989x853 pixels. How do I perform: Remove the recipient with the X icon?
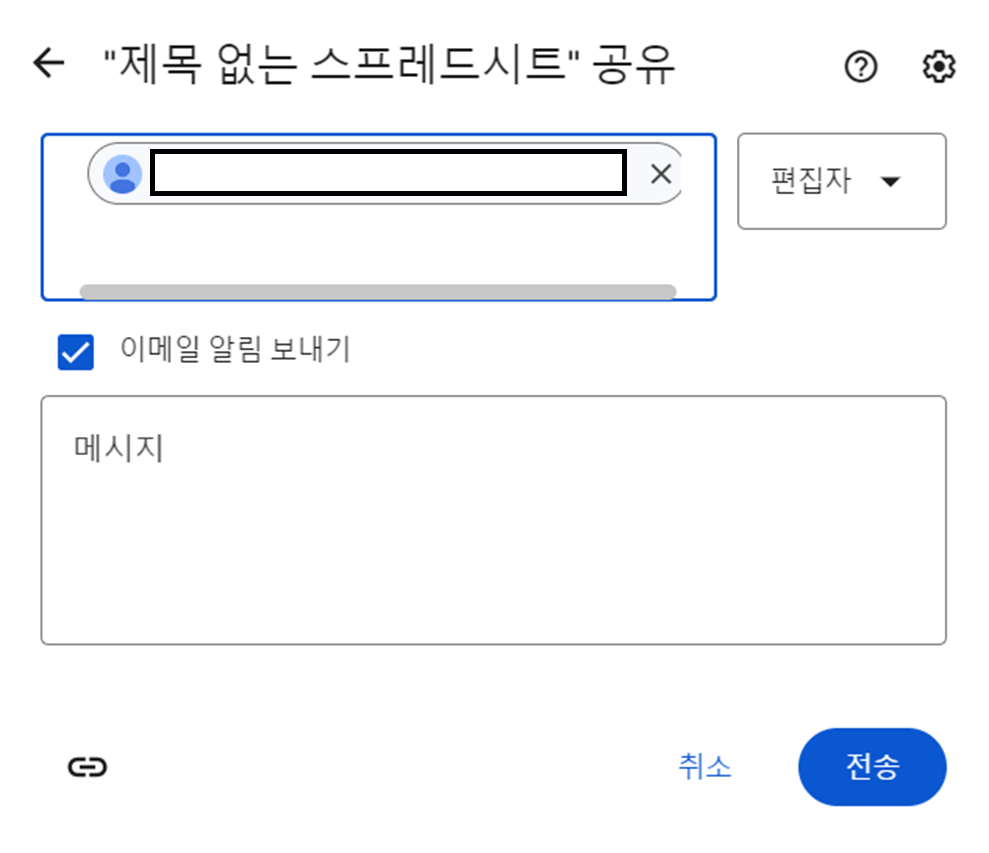(661, 174)
